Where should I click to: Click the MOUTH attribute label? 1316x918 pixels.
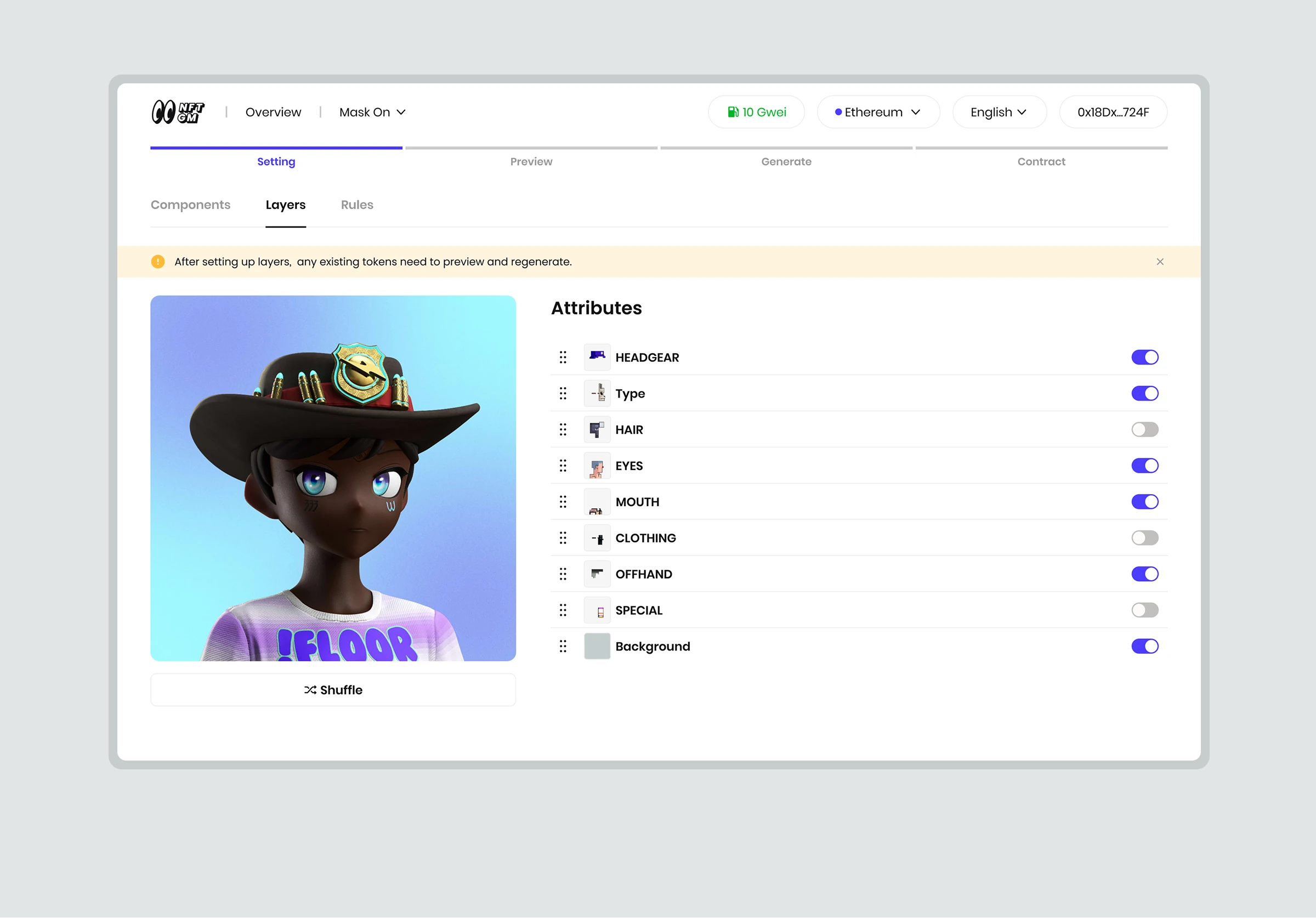tap(637, 502)
